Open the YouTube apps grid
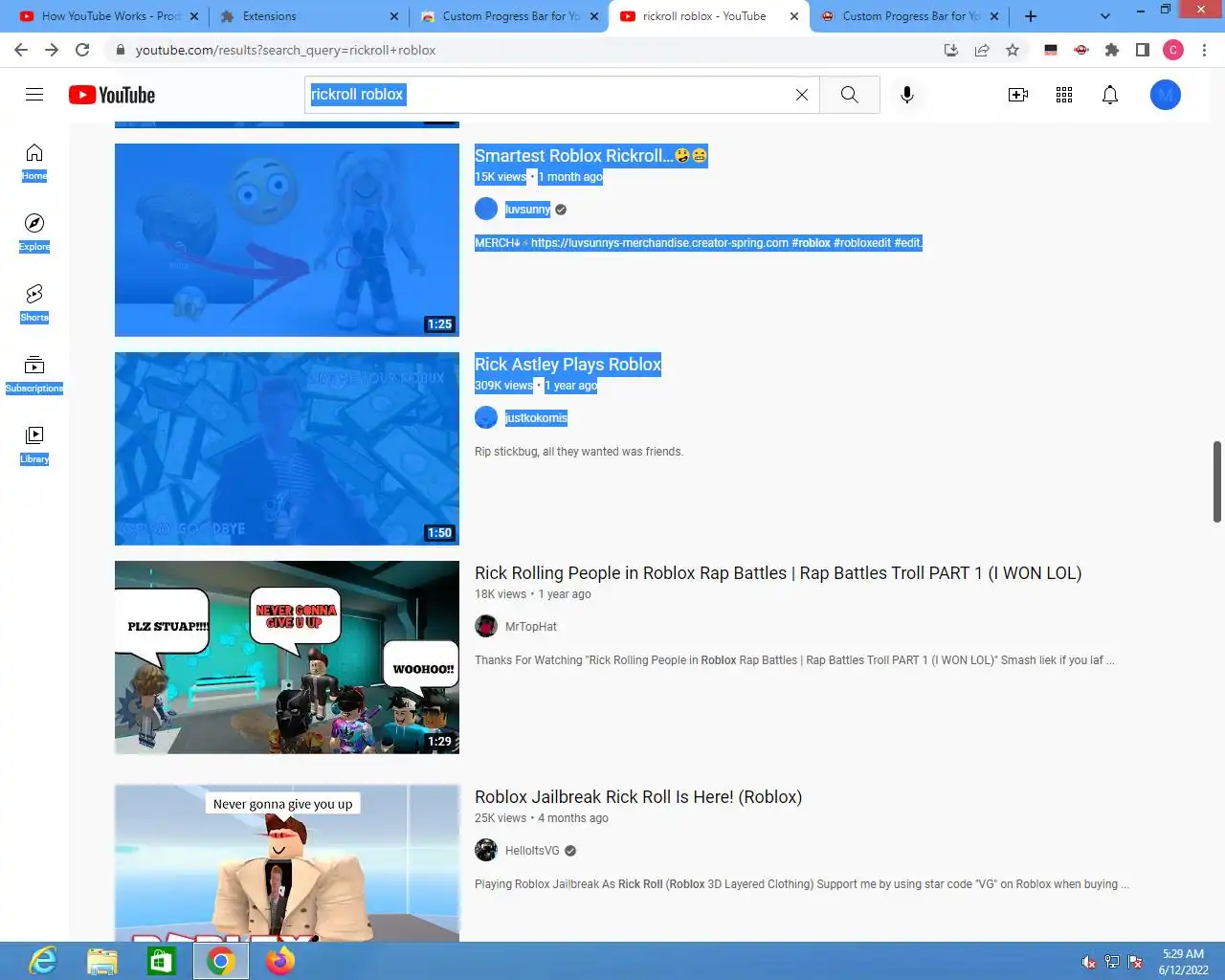 point(1064,95)
